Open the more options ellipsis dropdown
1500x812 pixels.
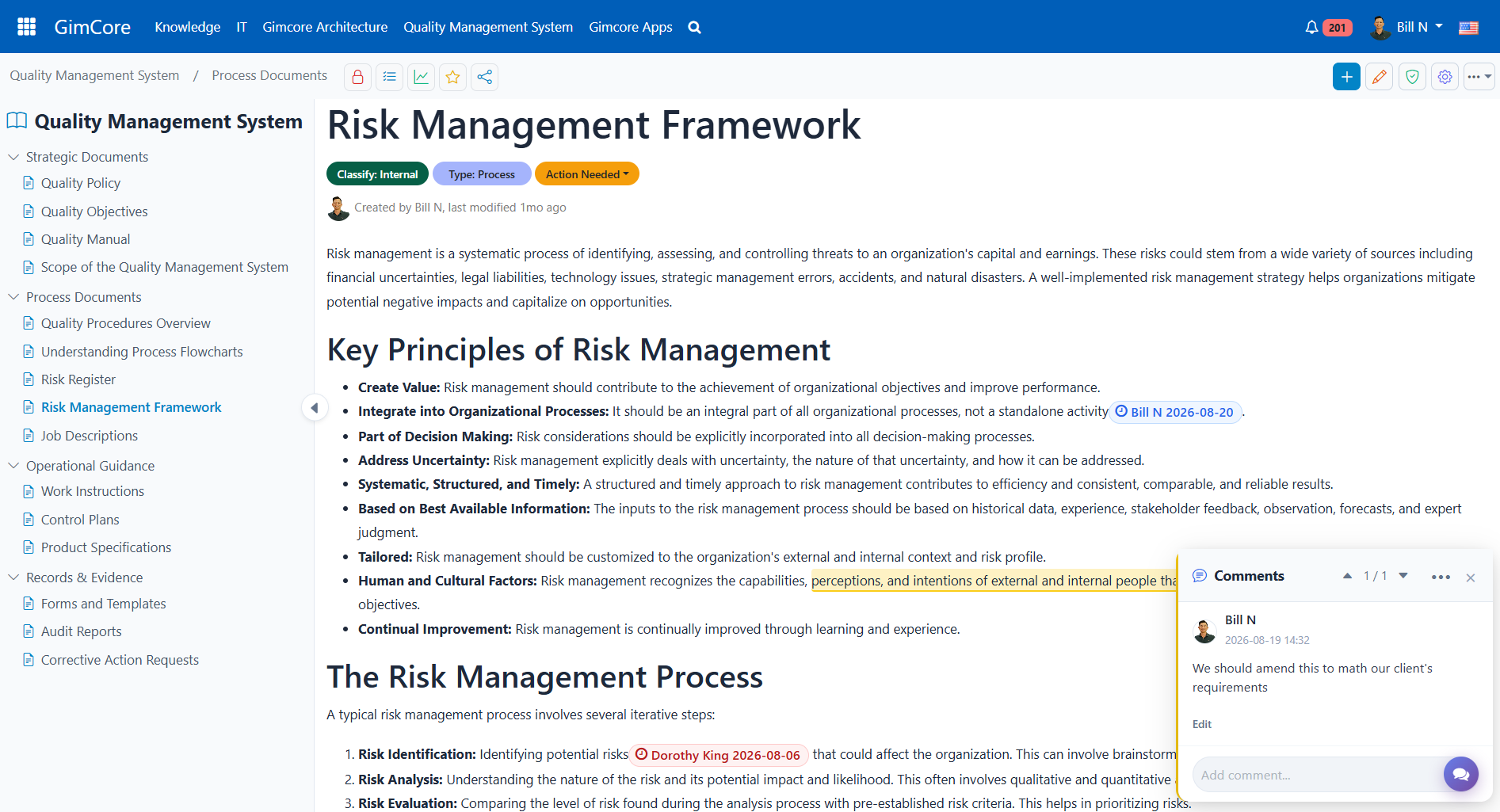coord(1479,77)
